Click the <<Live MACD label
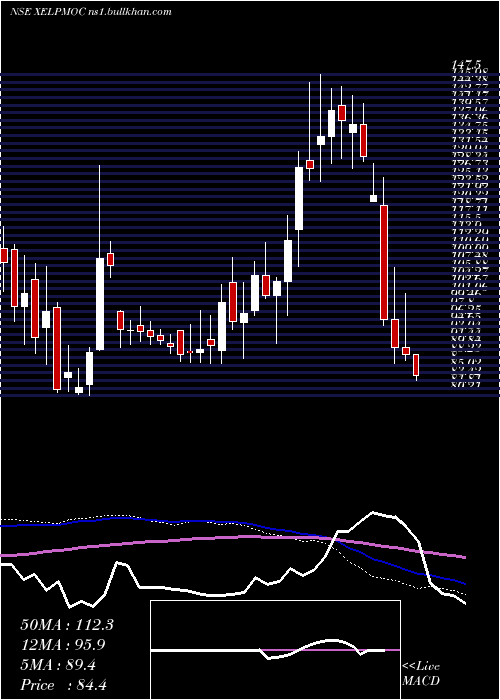This screenshot has height=700, width=500. pyautogui.click(x=421, y=674)
